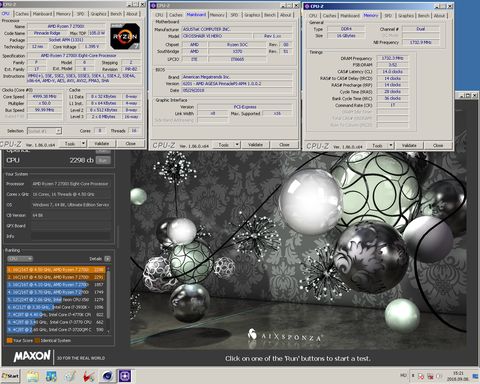Click the HU language indicator in tray

tap(403, 376)
